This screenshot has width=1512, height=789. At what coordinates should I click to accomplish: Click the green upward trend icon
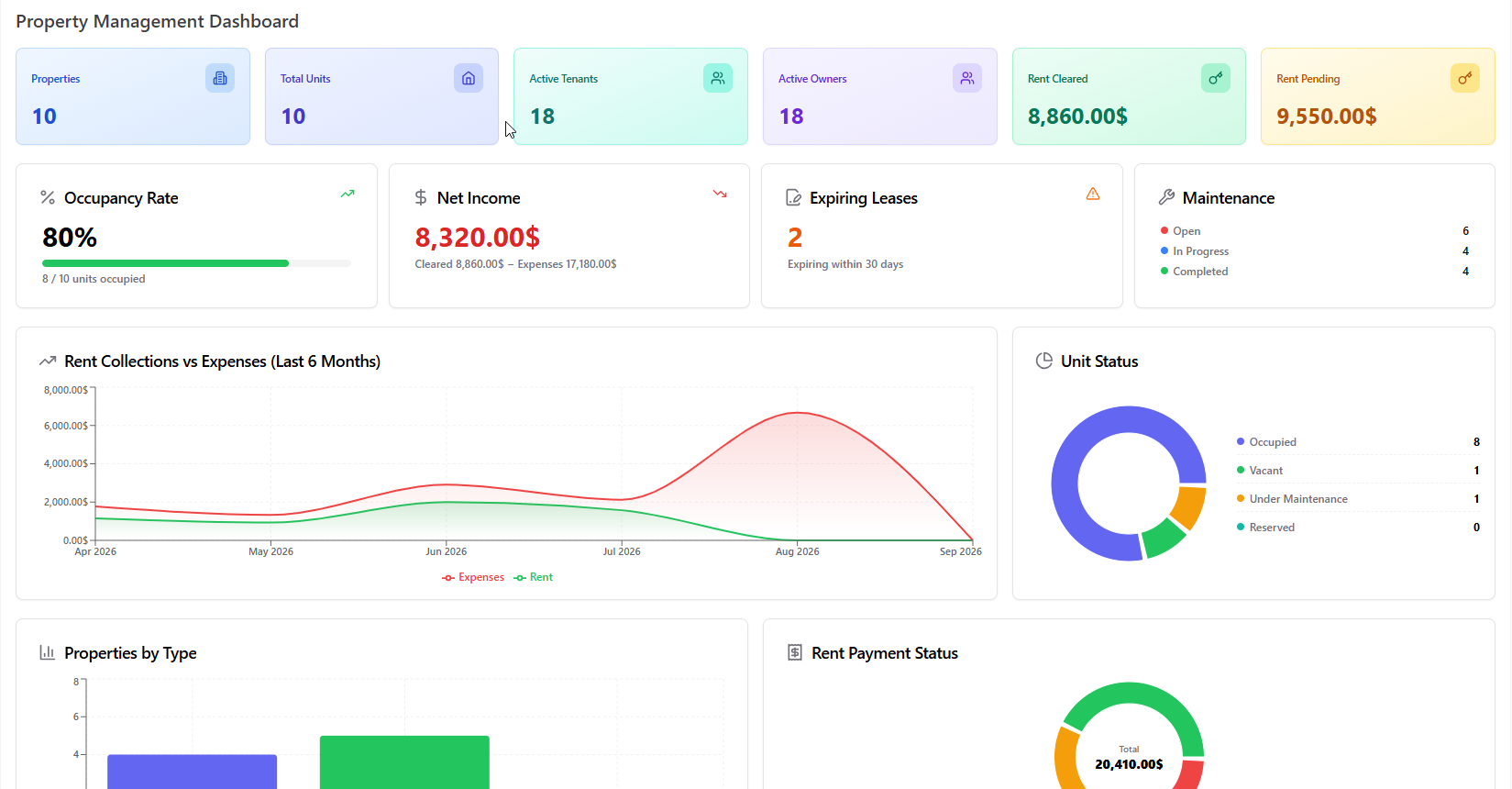pos(348,194)
